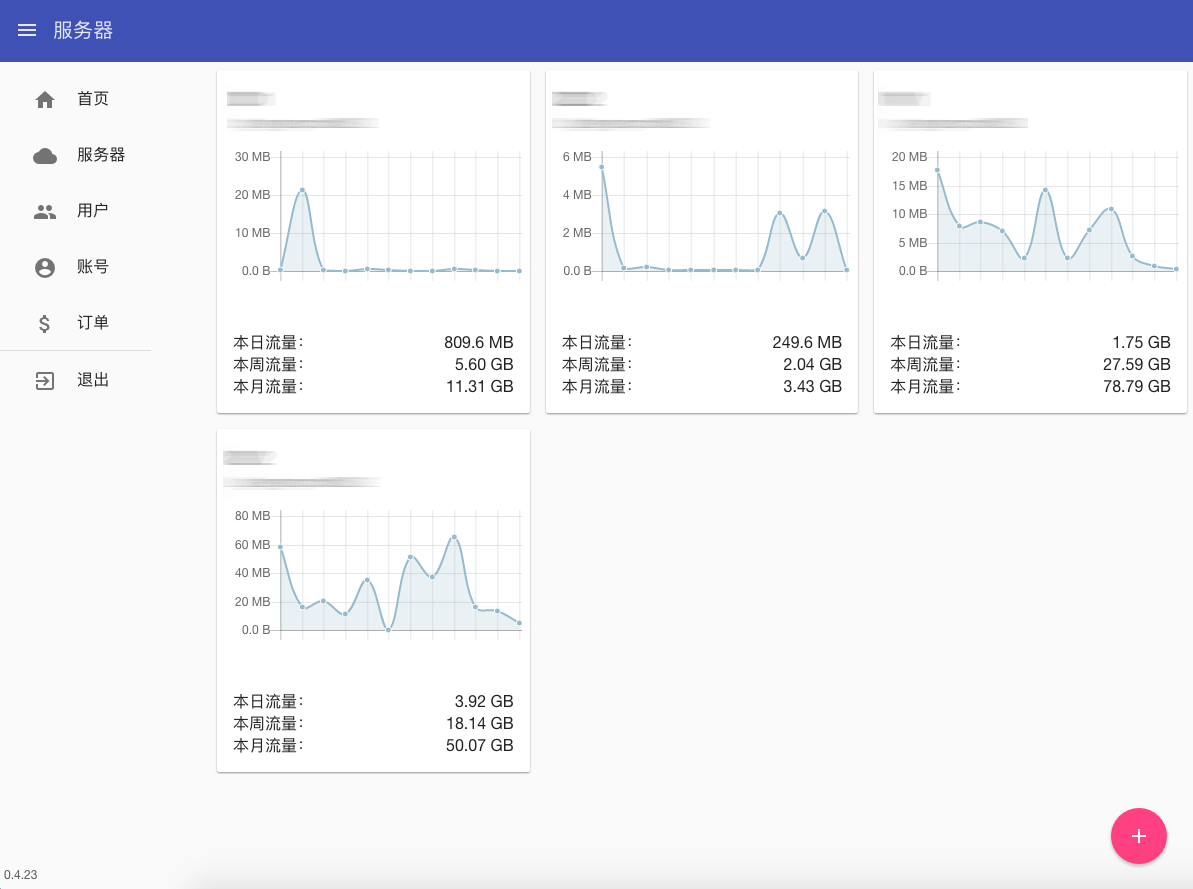1193x889 pixels.
Task: Click the dollar sign orders icon
Action: pyautogui.click(x=44, y=323)
